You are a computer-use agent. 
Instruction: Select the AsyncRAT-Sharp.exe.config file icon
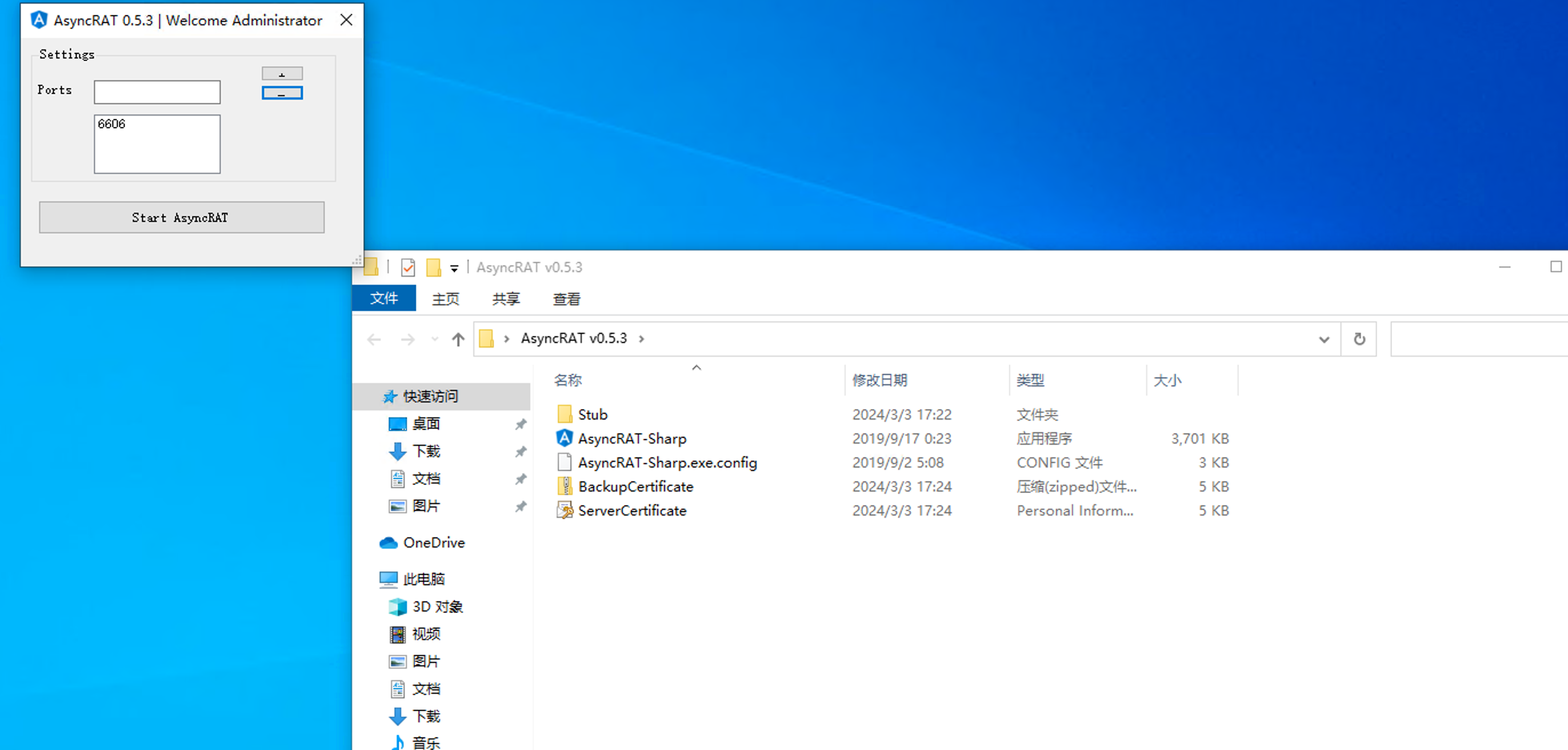[x=565, y=462]
